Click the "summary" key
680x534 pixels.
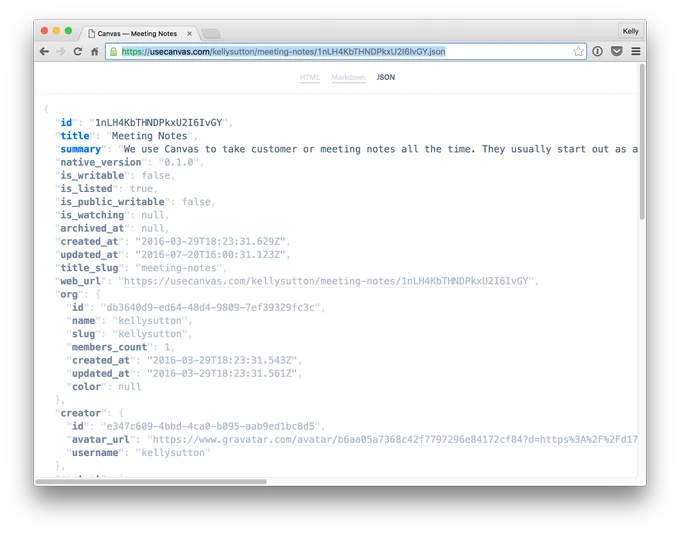click(x=81, y=149)
